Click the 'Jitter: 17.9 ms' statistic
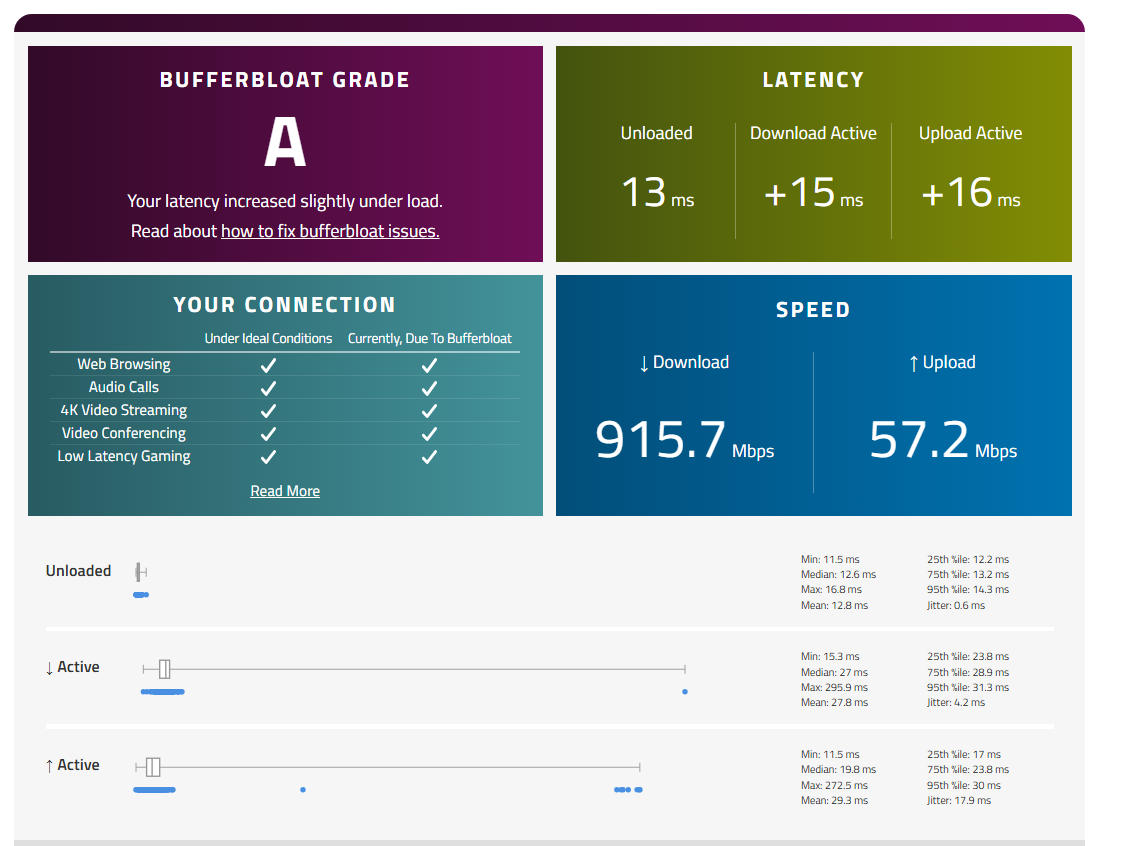1147x846 pixels. [x=959, y=801]
